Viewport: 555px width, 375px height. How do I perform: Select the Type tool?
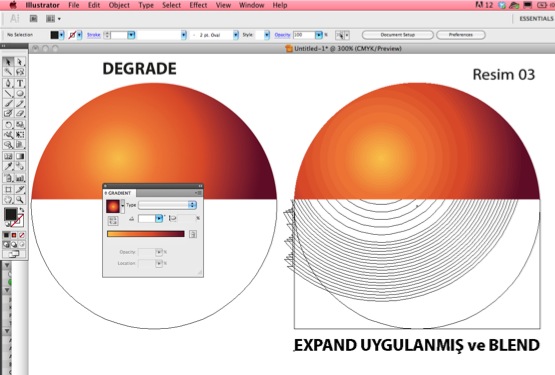[20, 83]
